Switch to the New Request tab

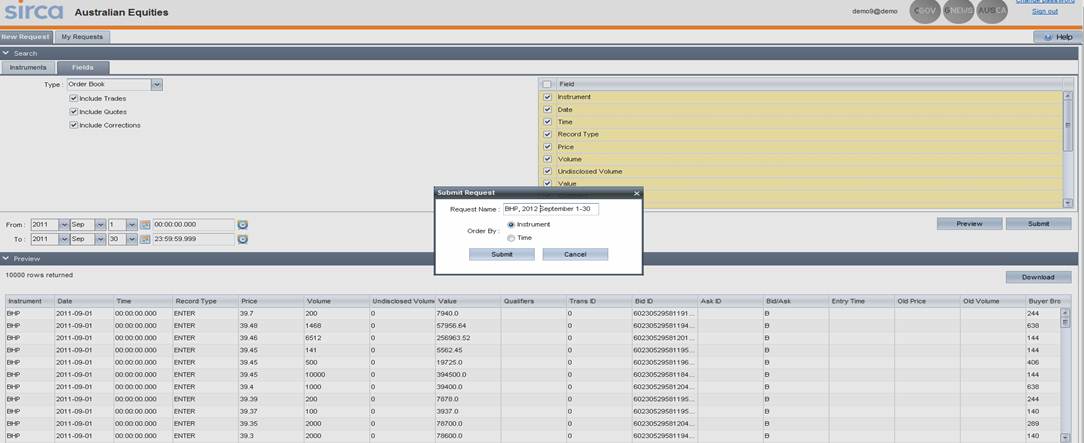point(25,37)
